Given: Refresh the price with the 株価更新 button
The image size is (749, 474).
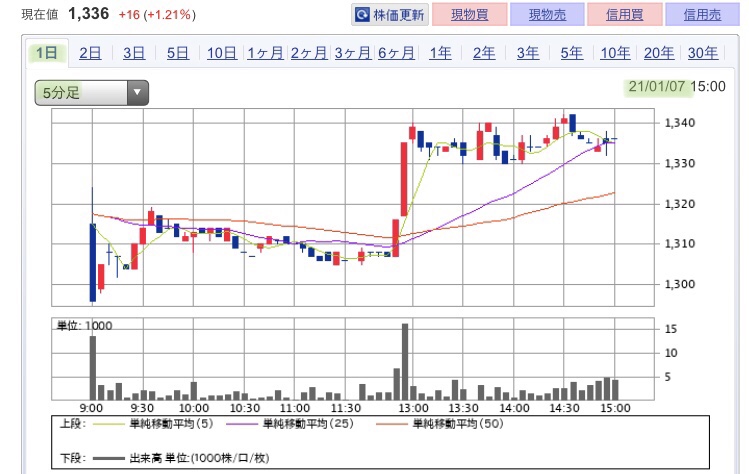Looking at the screenshot, I should click(x=390, y=15).
